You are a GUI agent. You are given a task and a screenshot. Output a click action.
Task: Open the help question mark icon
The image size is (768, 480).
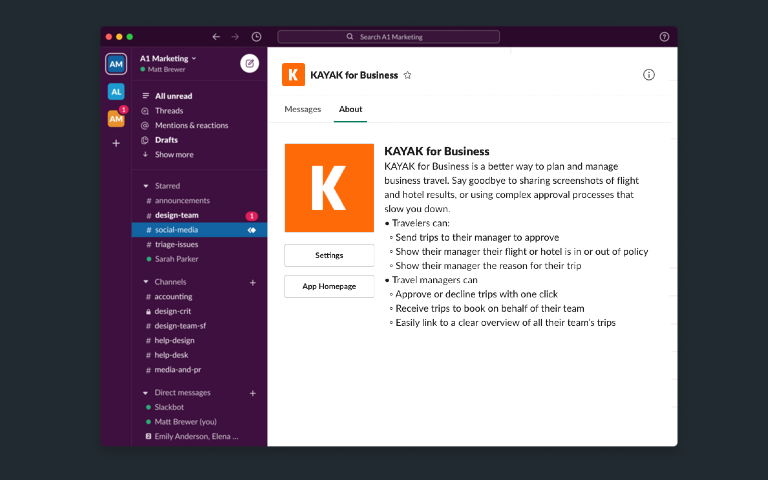pyautogui.click(x=664, y=37)
